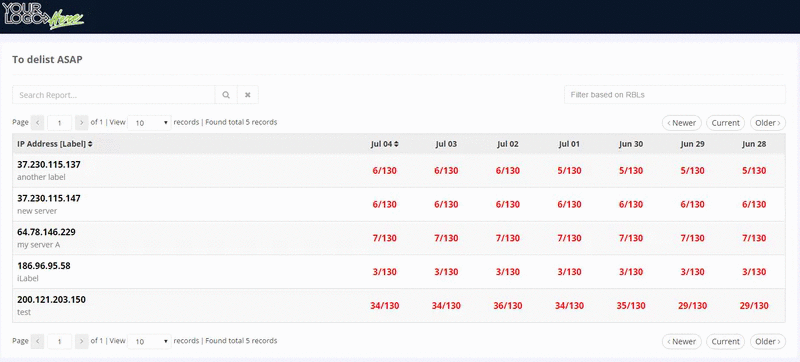Open Jun 28 result for 37.230.115.137
This screenshot has height=362, width=800.
(754, 171)
